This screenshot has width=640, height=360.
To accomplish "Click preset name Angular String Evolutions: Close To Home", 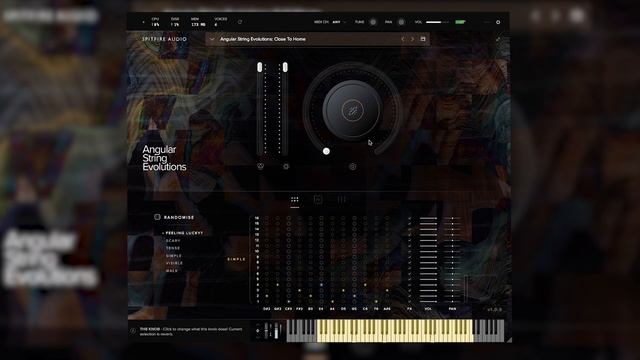I will click(262, 39).
